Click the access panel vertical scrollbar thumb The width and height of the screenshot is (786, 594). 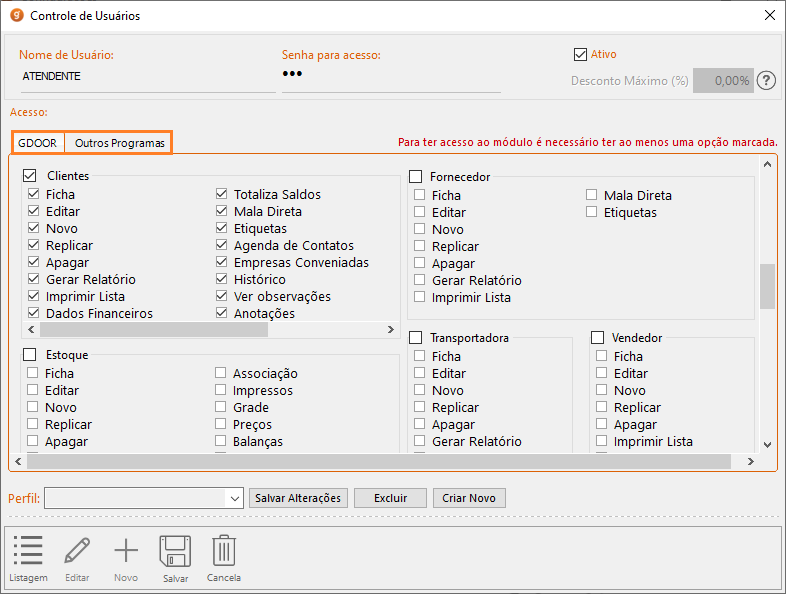[x=767, y=286]
